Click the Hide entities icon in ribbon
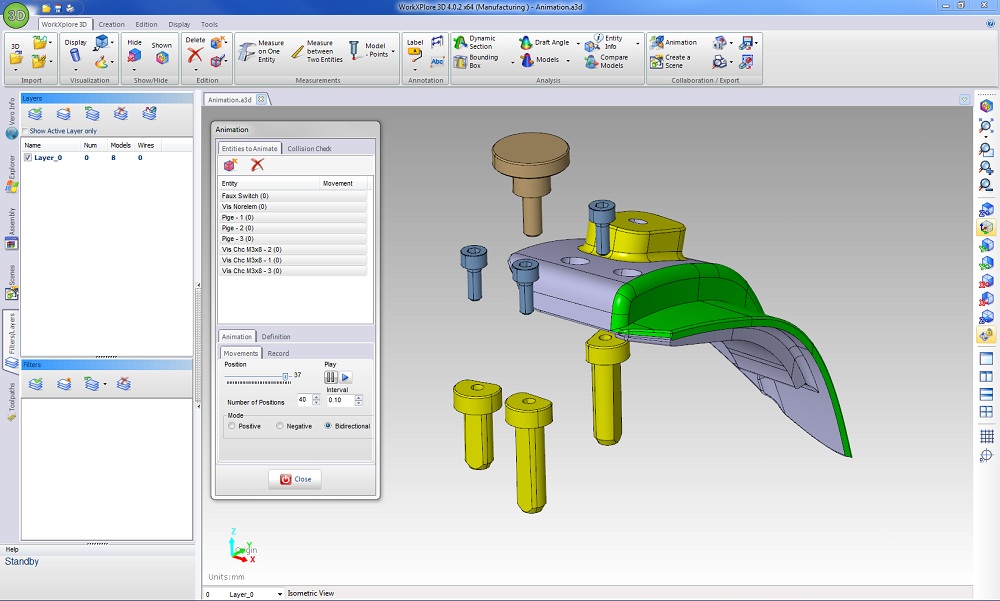This screenshot has width=1000, height=601. pos(134,57)
